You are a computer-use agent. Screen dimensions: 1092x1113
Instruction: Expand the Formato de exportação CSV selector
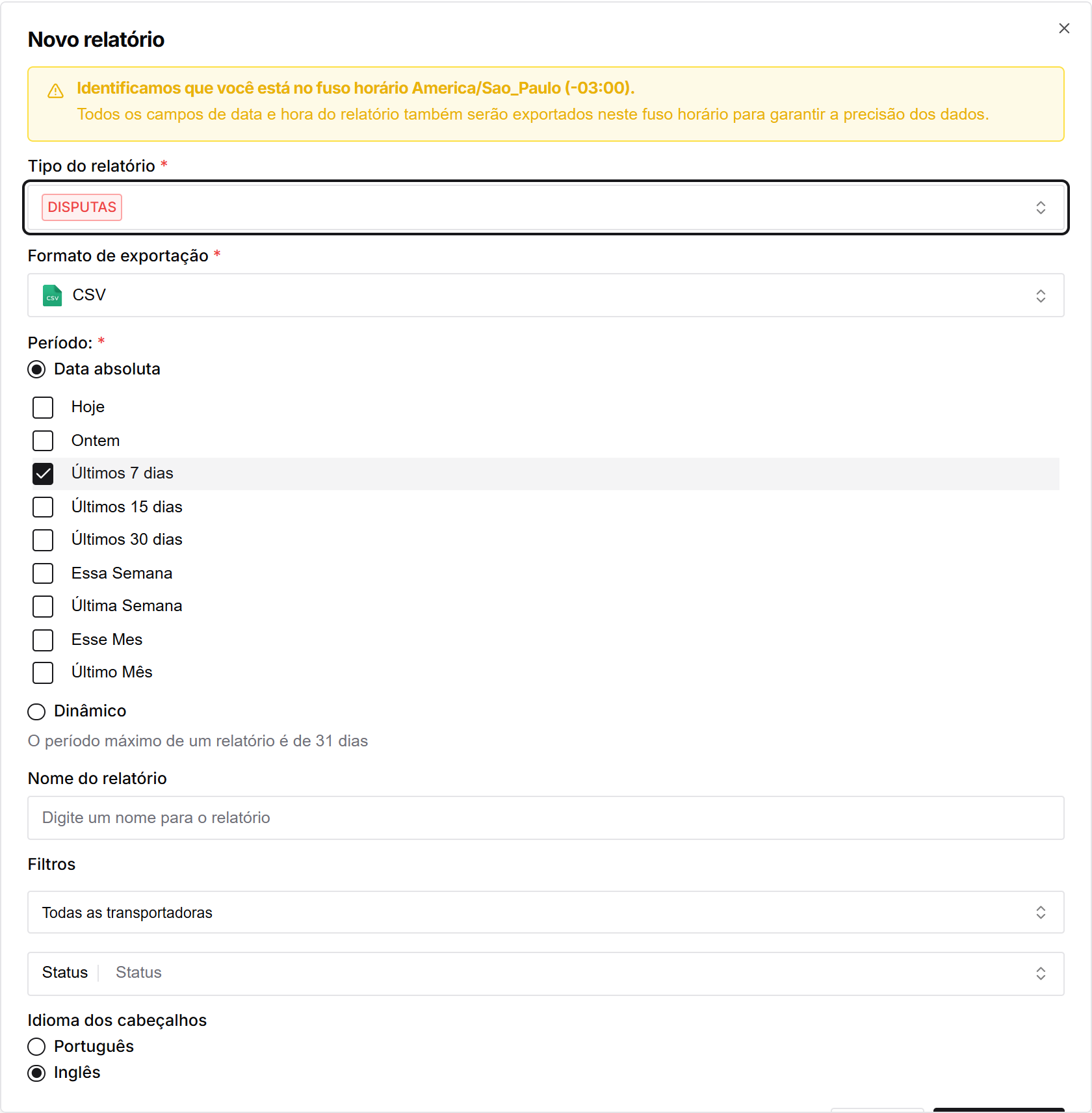tap(546, 295)
